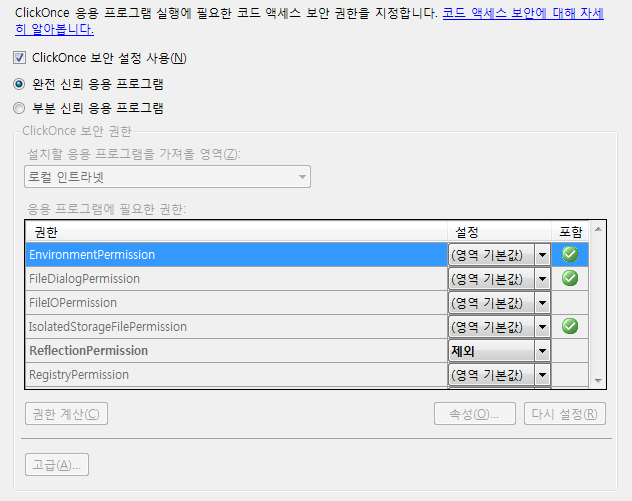Select 부분 신뢰 응용 프로그램 radio button
This screenshot has height=501, width=632.
click(x=19, y=108)
